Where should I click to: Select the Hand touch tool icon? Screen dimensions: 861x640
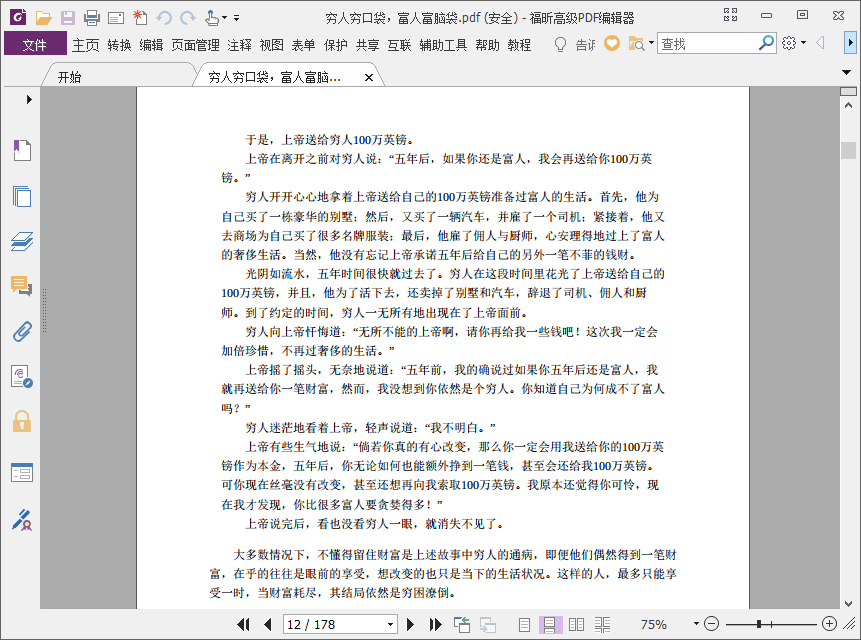click(x=212, y=18)
